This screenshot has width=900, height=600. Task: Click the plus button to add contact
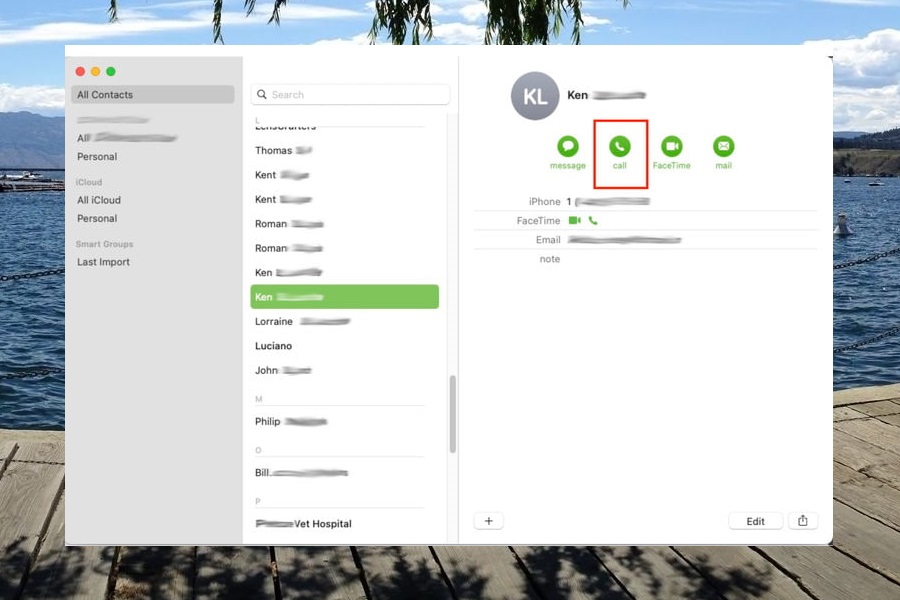click(x=489, y=521)
